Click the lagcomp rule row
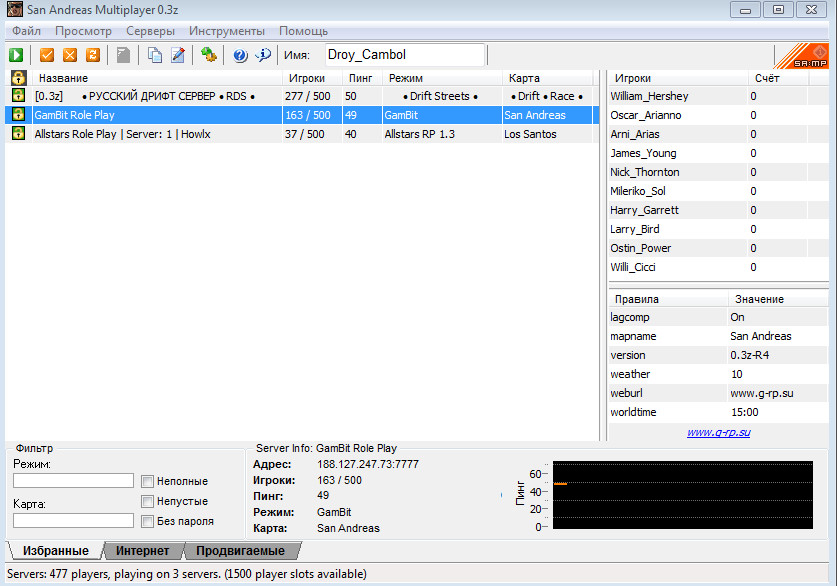 (x=718, y=317)
